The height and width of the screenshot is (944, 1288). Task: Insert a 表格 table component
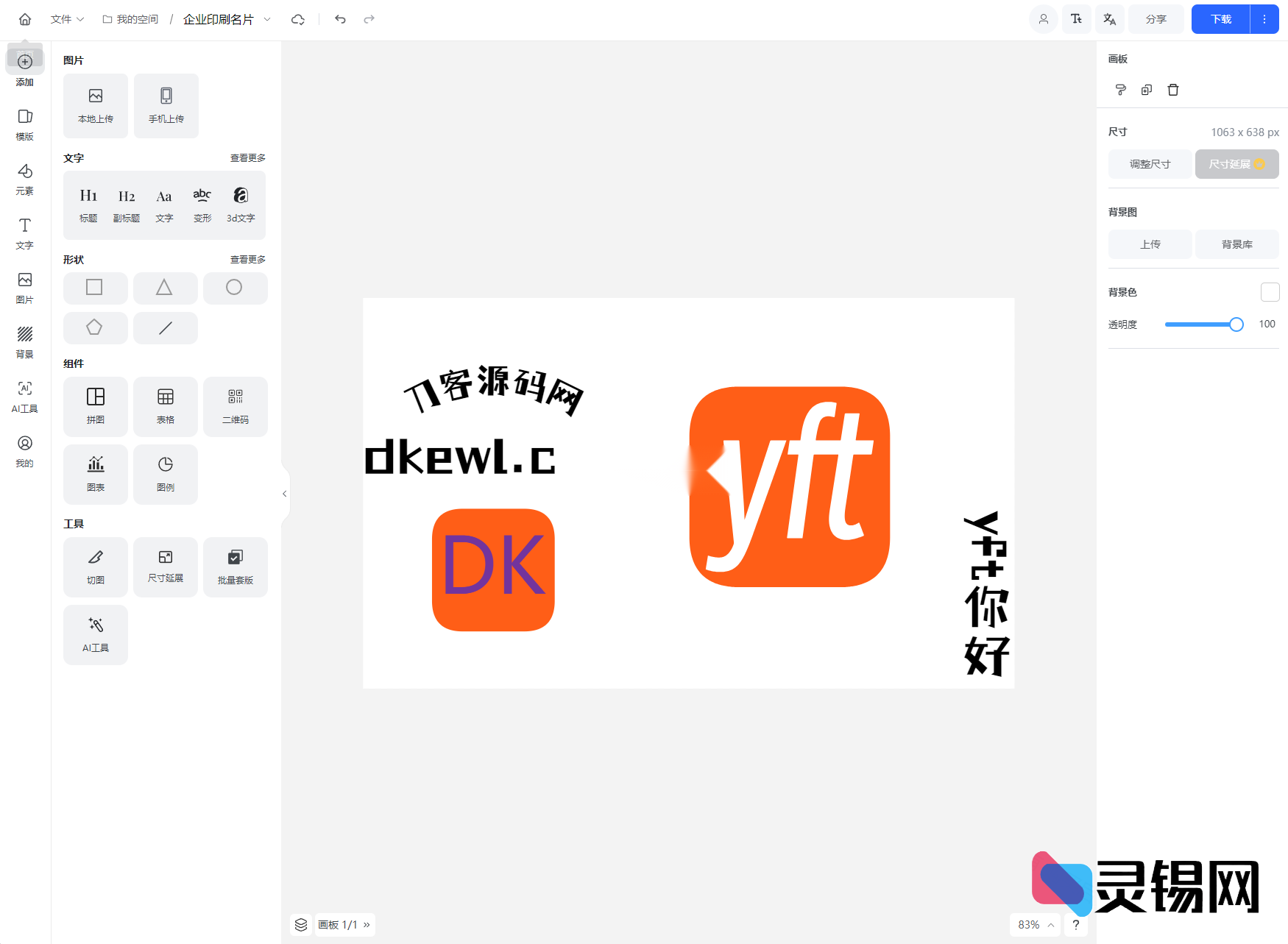tap(165, 406)
